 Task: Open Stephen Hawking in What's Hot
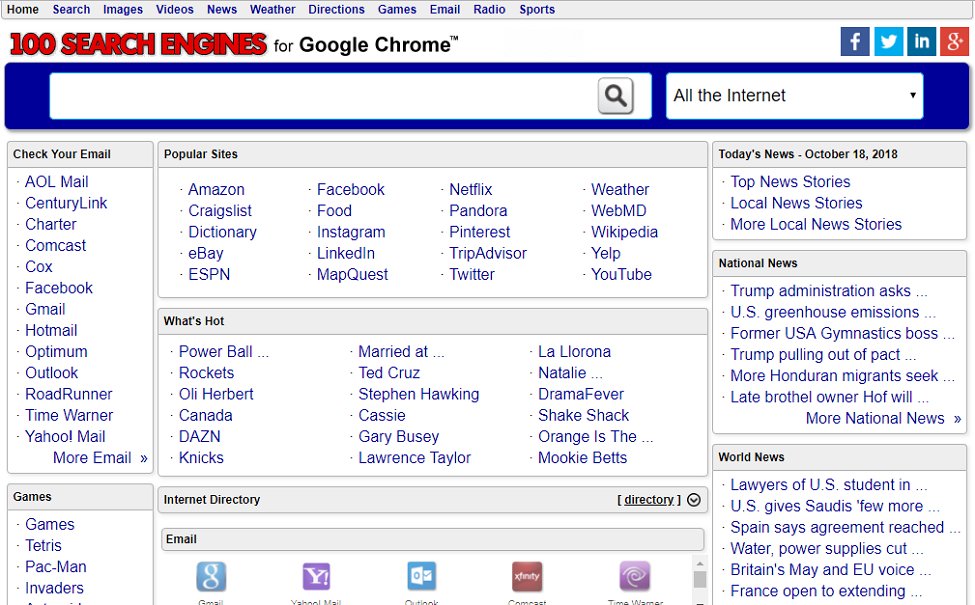point(419,394)
